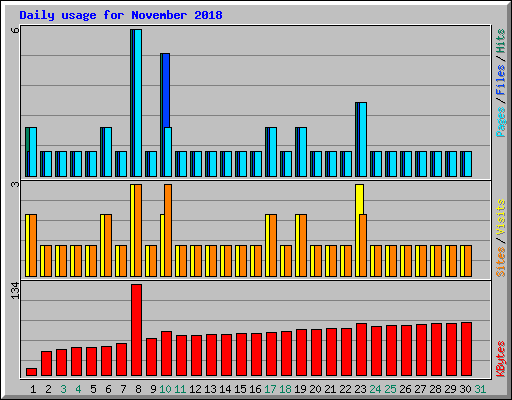The width and height of the screenshot is (512, 400).
Task: Click the day 21 axis label
Action: tap(330, 389)
